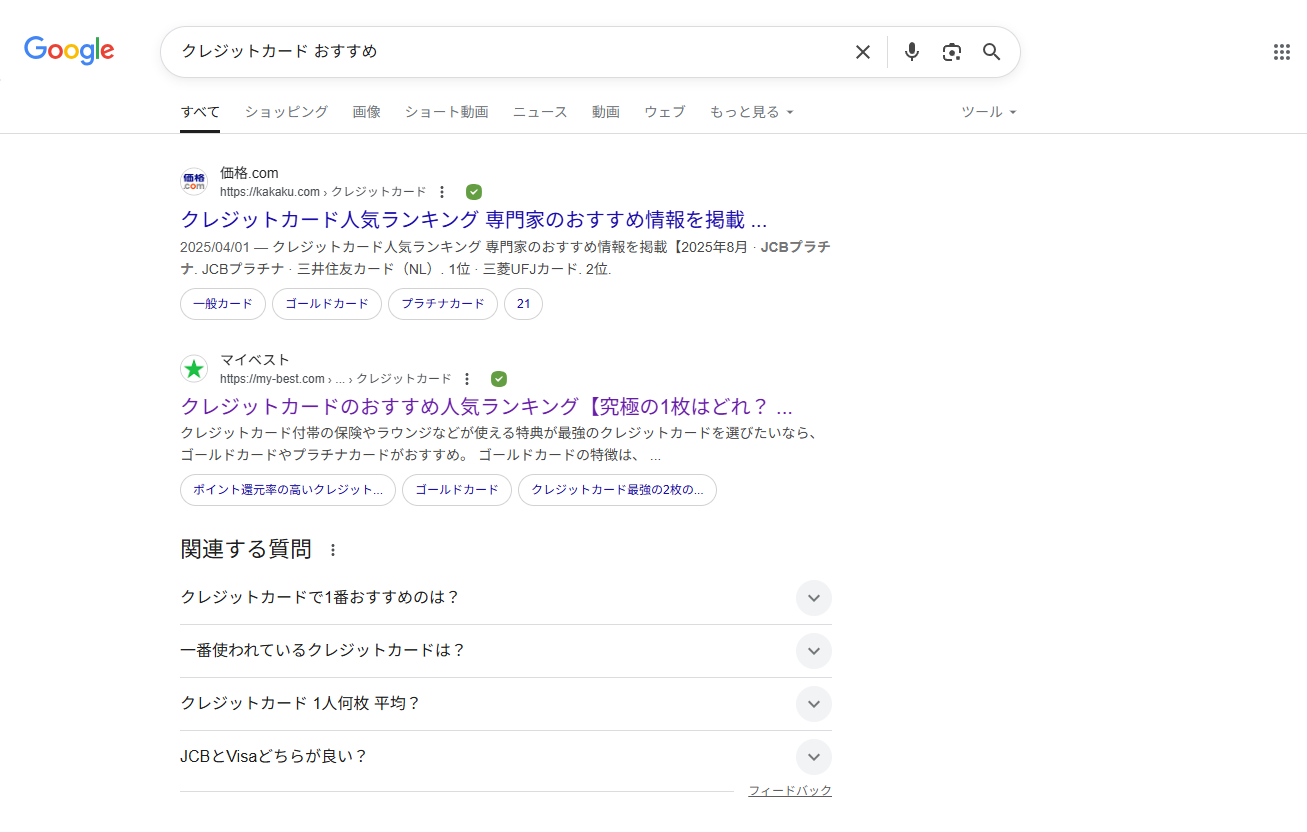
Task: Click green verified badge beside my-best.com
Action: [499, 379]
